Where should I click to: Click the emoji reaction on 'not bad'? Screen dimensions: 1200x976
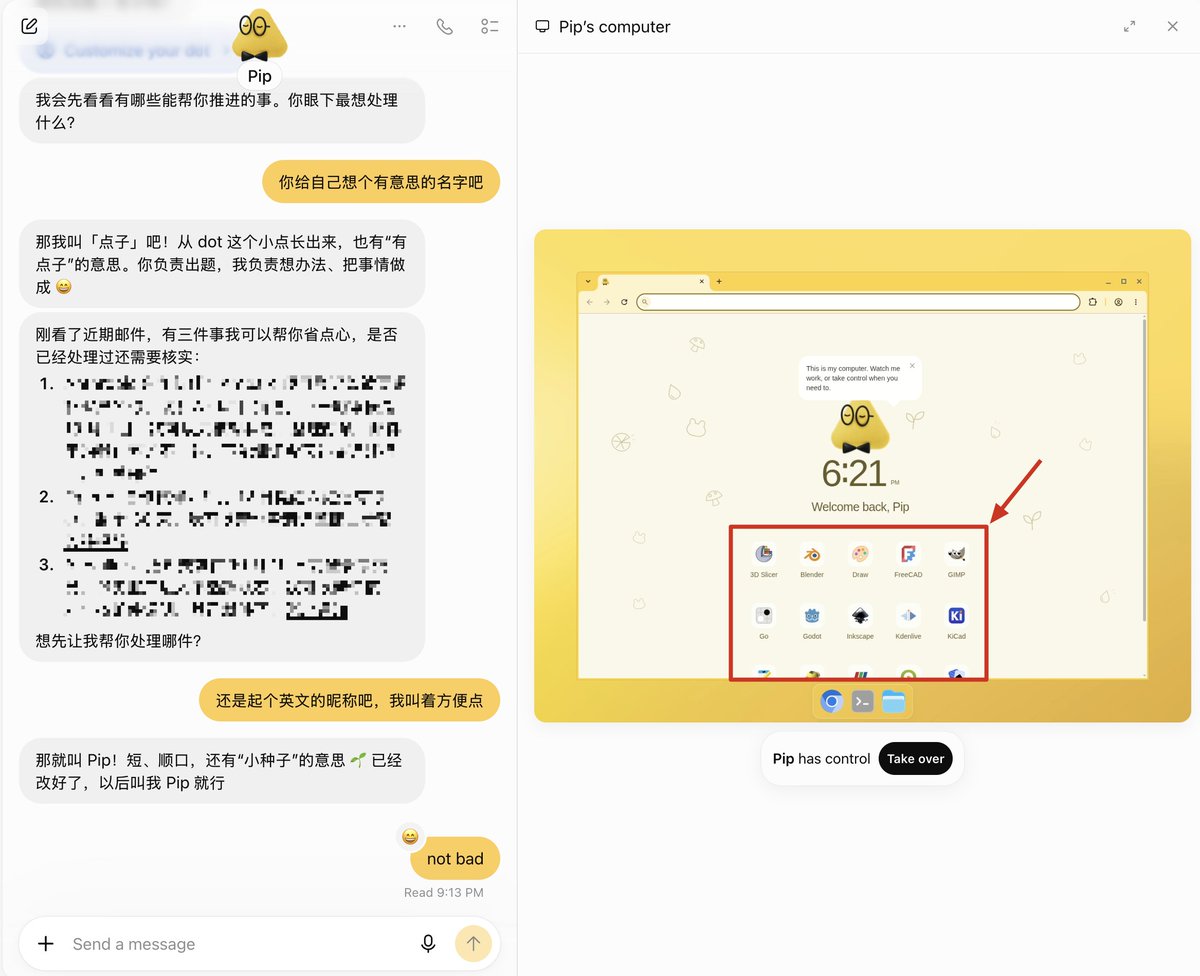coord(409,837)
